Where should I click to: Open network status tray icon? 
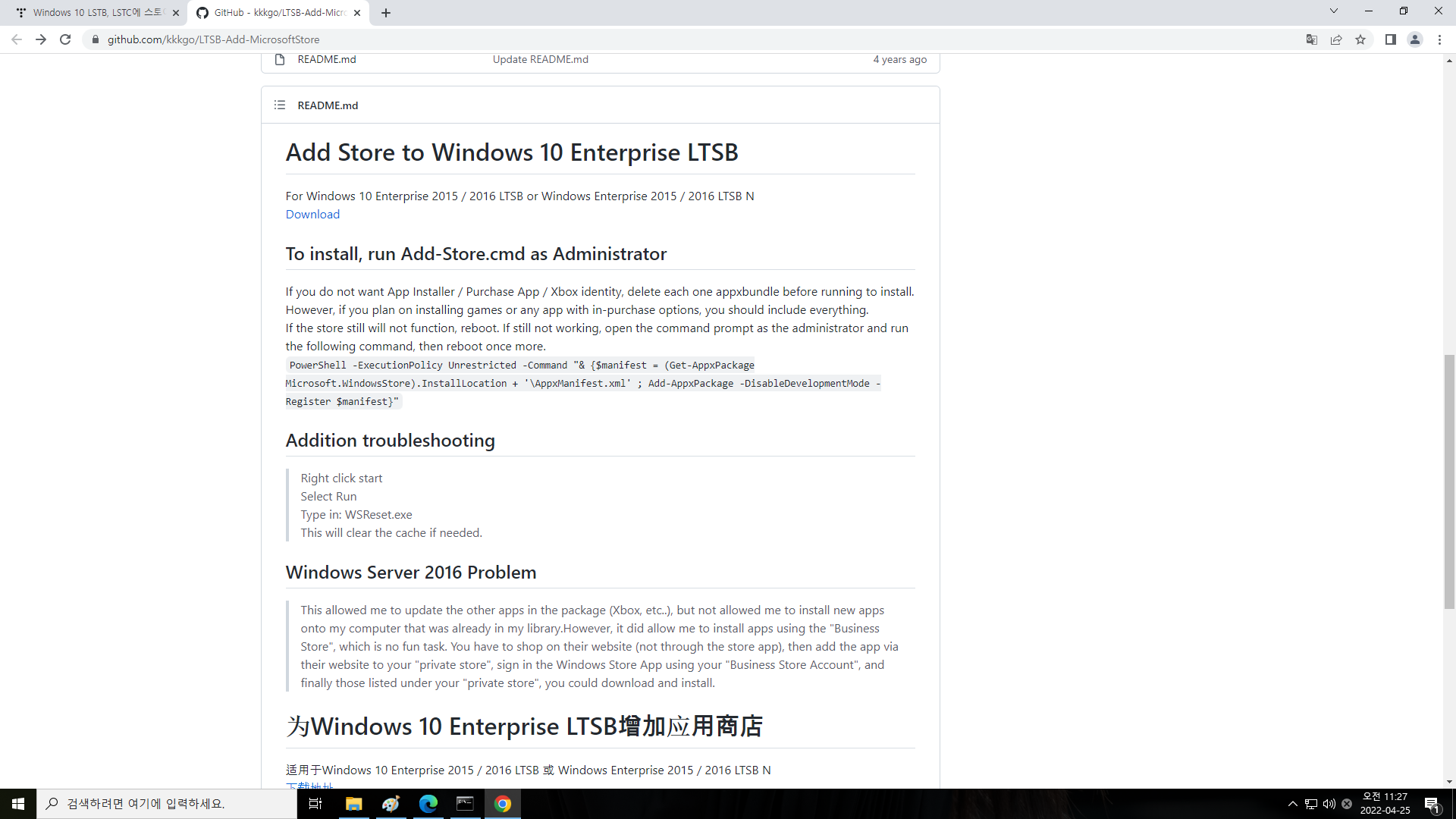1311,804
